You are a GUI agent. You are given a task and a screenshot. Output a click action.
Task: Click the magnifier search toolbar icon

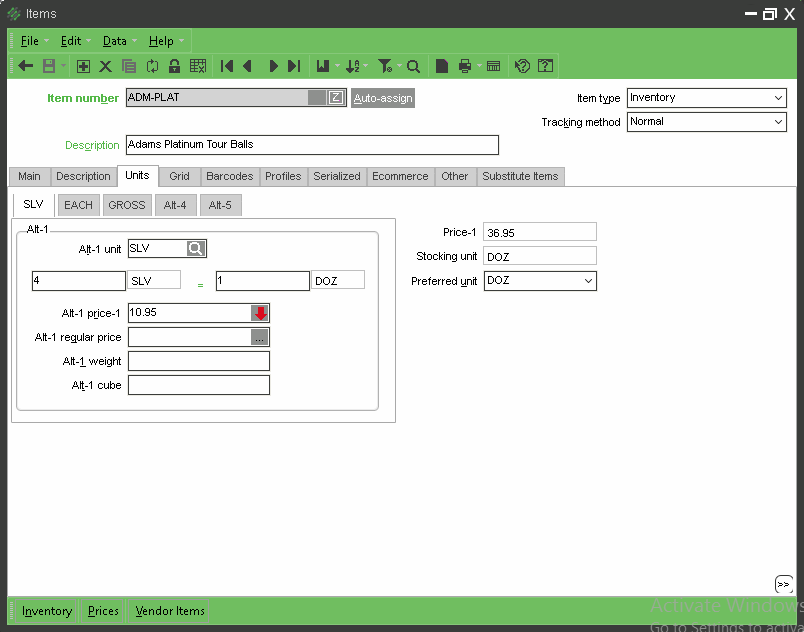tap(413, 66)
